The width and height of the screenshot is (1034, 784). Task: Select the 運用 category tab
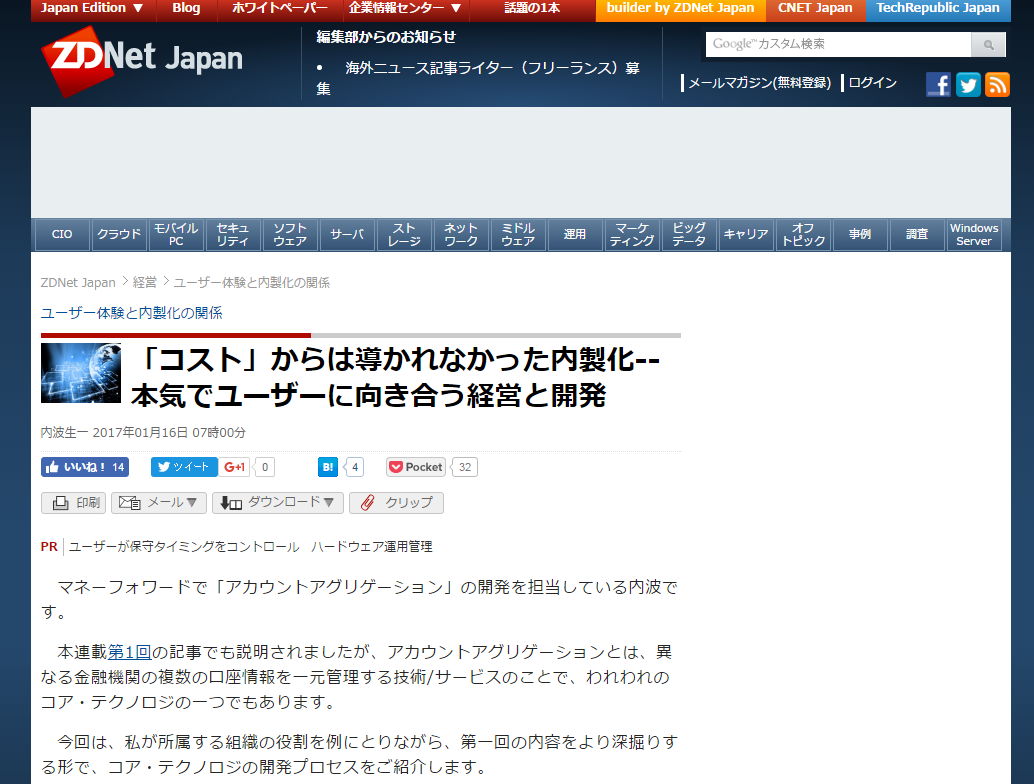click(575, 235)
